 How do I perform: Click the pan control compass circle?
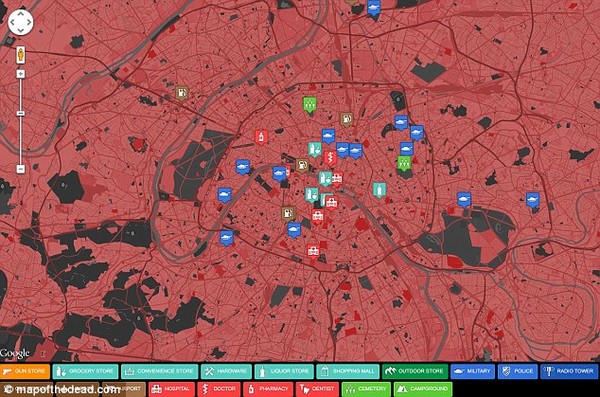pos(21,23)
